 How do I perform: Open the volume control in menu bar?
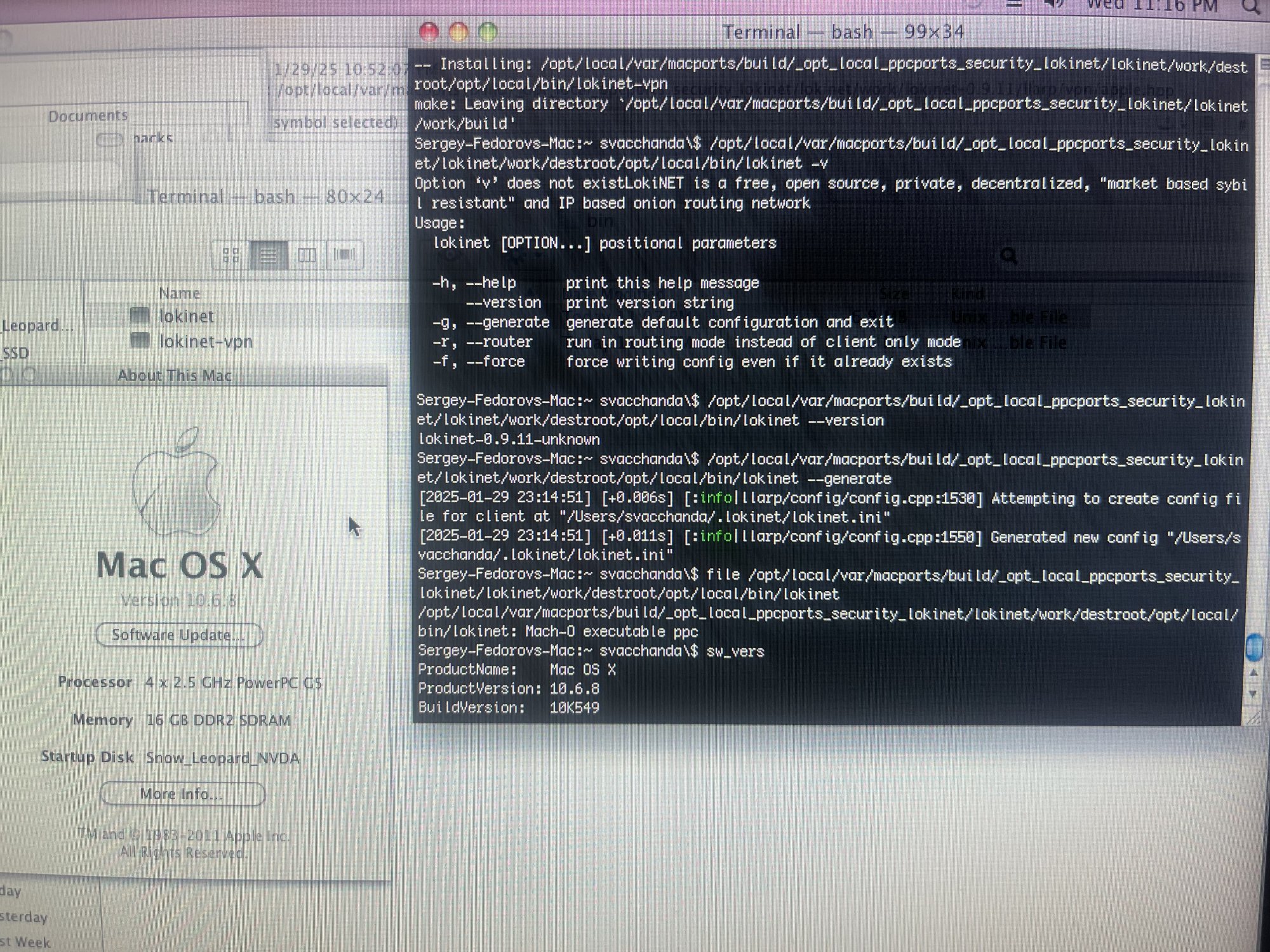(1054, 5)
